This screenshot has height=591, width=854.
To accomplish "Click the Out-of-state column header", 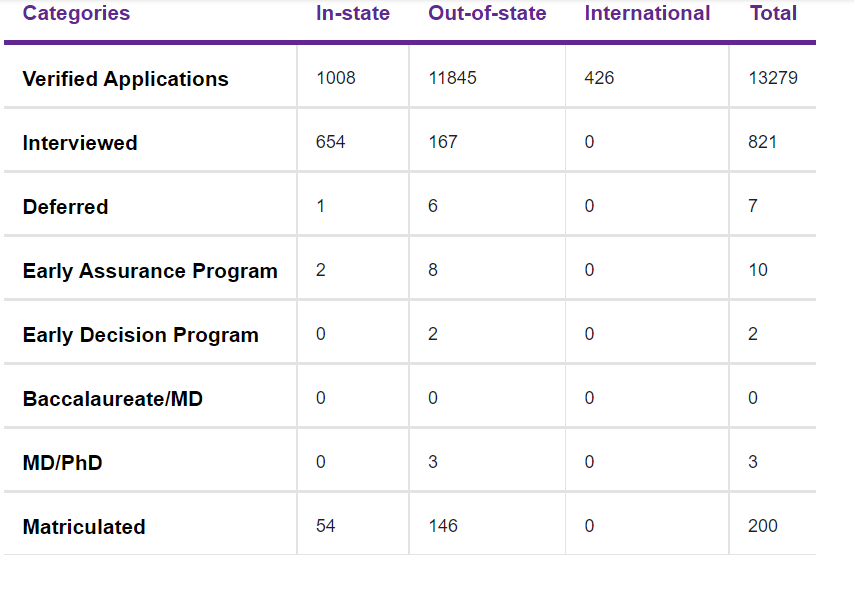I will point(487,14).
